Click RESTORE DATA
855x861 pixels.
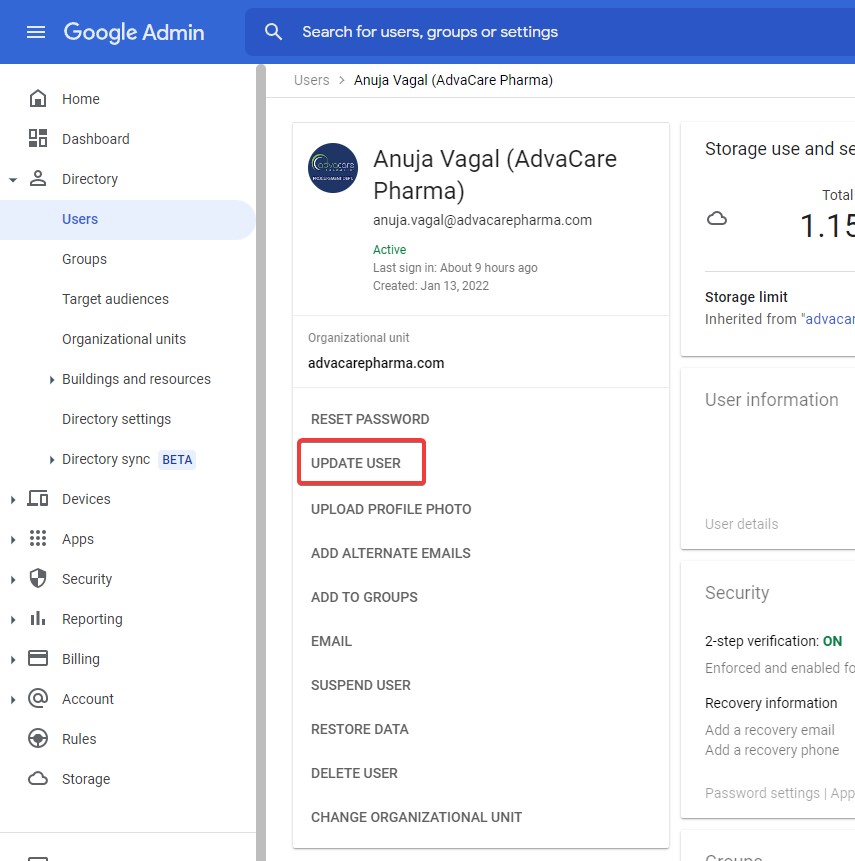click(360, 729)
